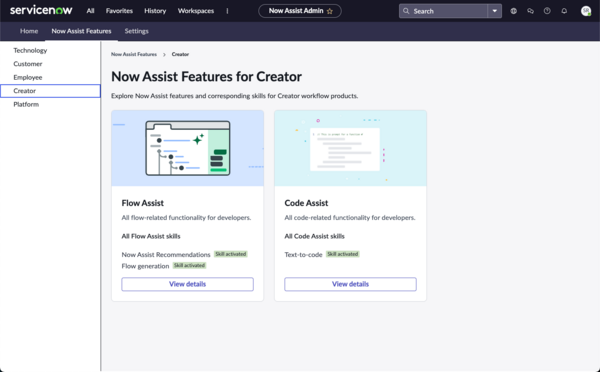The height and width of the screenshot is (372, 600).
Task: Click into the Search input field
Action: (x=449, y=11)
